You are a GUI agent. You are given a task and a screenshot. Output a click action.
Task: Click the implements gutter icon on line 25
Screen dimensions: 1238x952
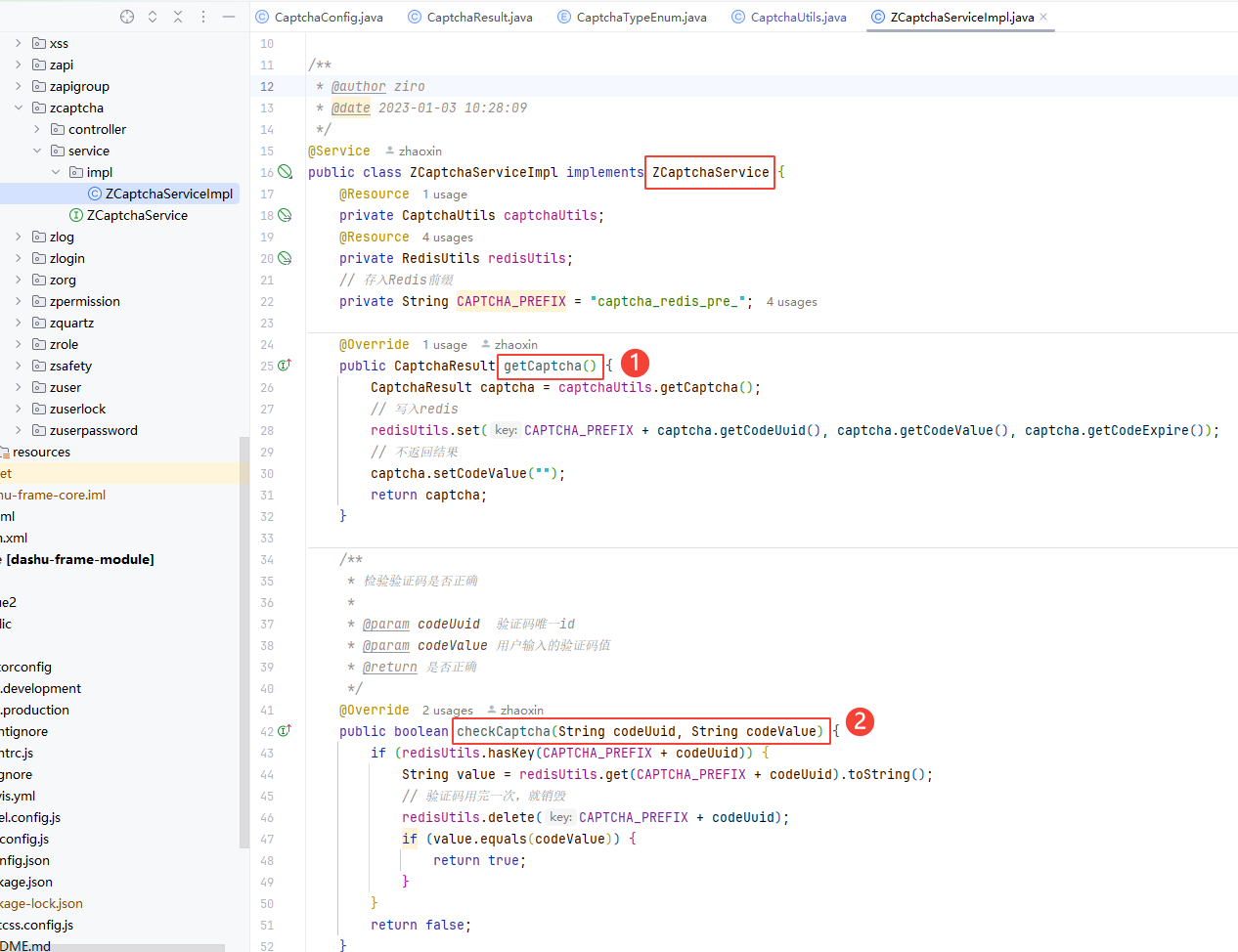pyautogui.click(x=285, y=366)
